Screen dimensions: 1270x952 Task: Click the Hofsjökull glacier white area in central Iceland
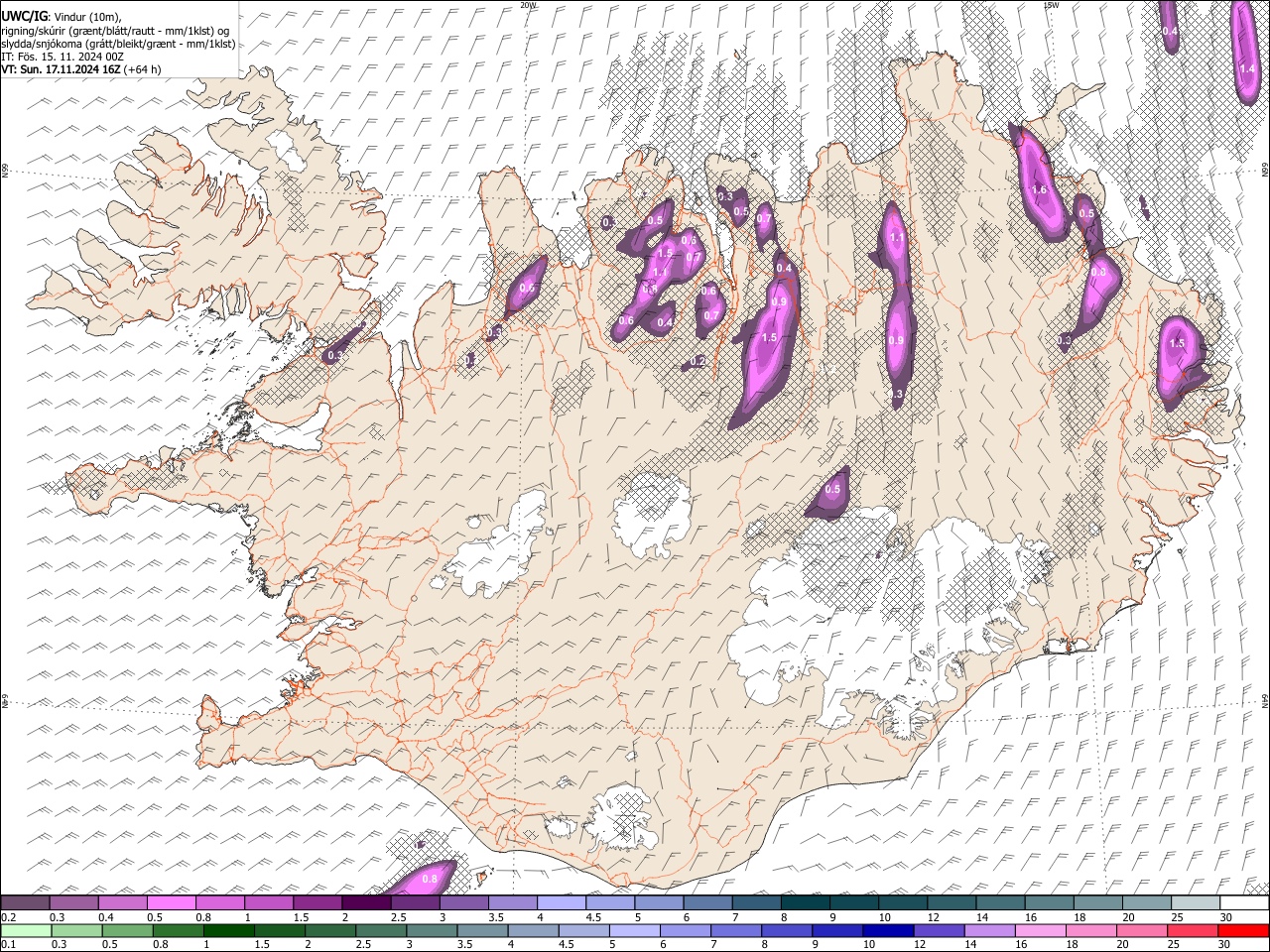coord(651,514)
